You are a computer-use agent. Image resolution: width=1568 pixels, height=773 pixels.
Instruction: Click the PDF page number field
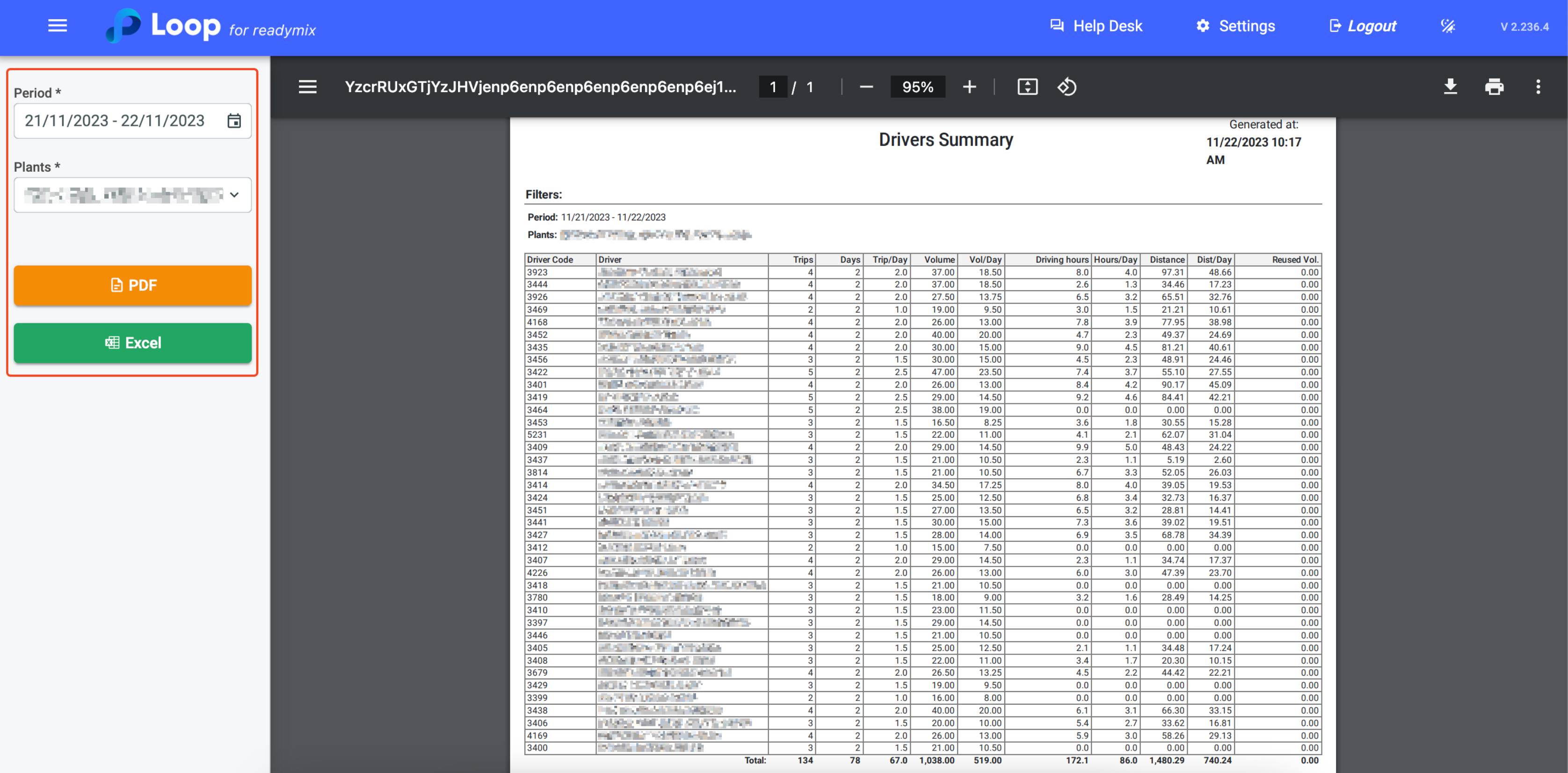coord(772,87)
